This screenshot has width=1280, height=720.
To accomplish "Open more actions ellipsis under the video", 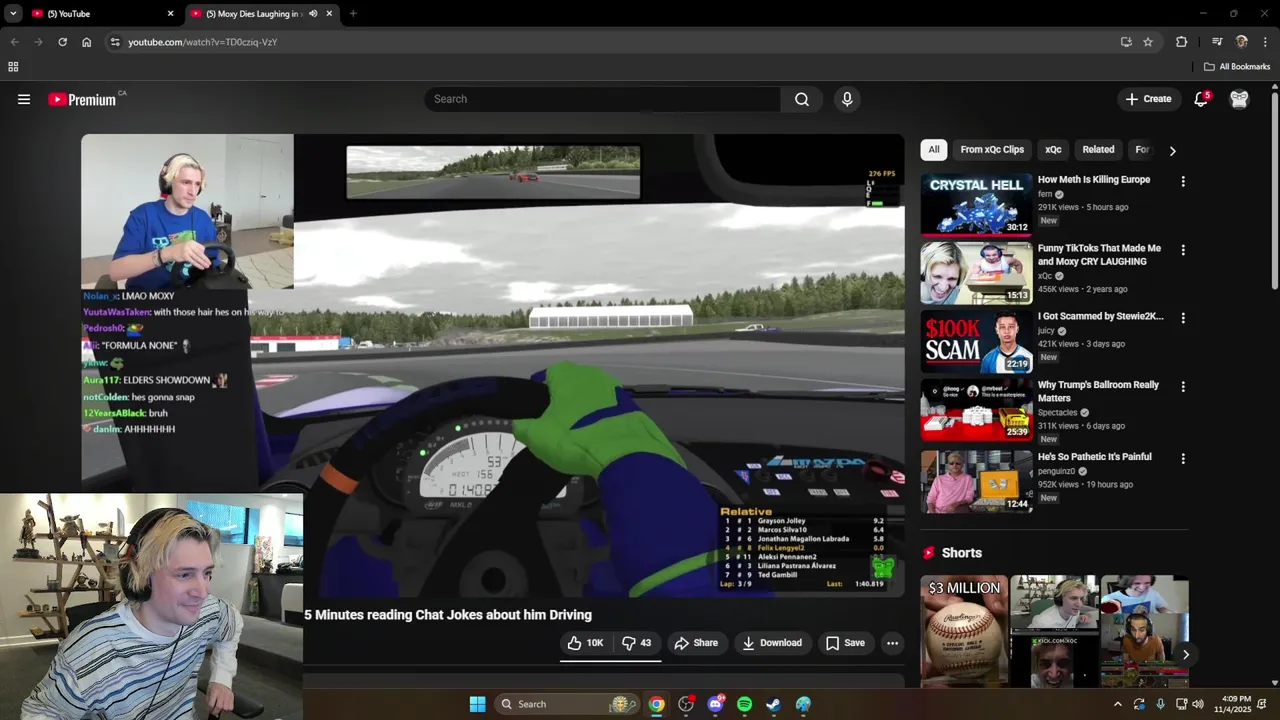I will [x=892, y=643].
